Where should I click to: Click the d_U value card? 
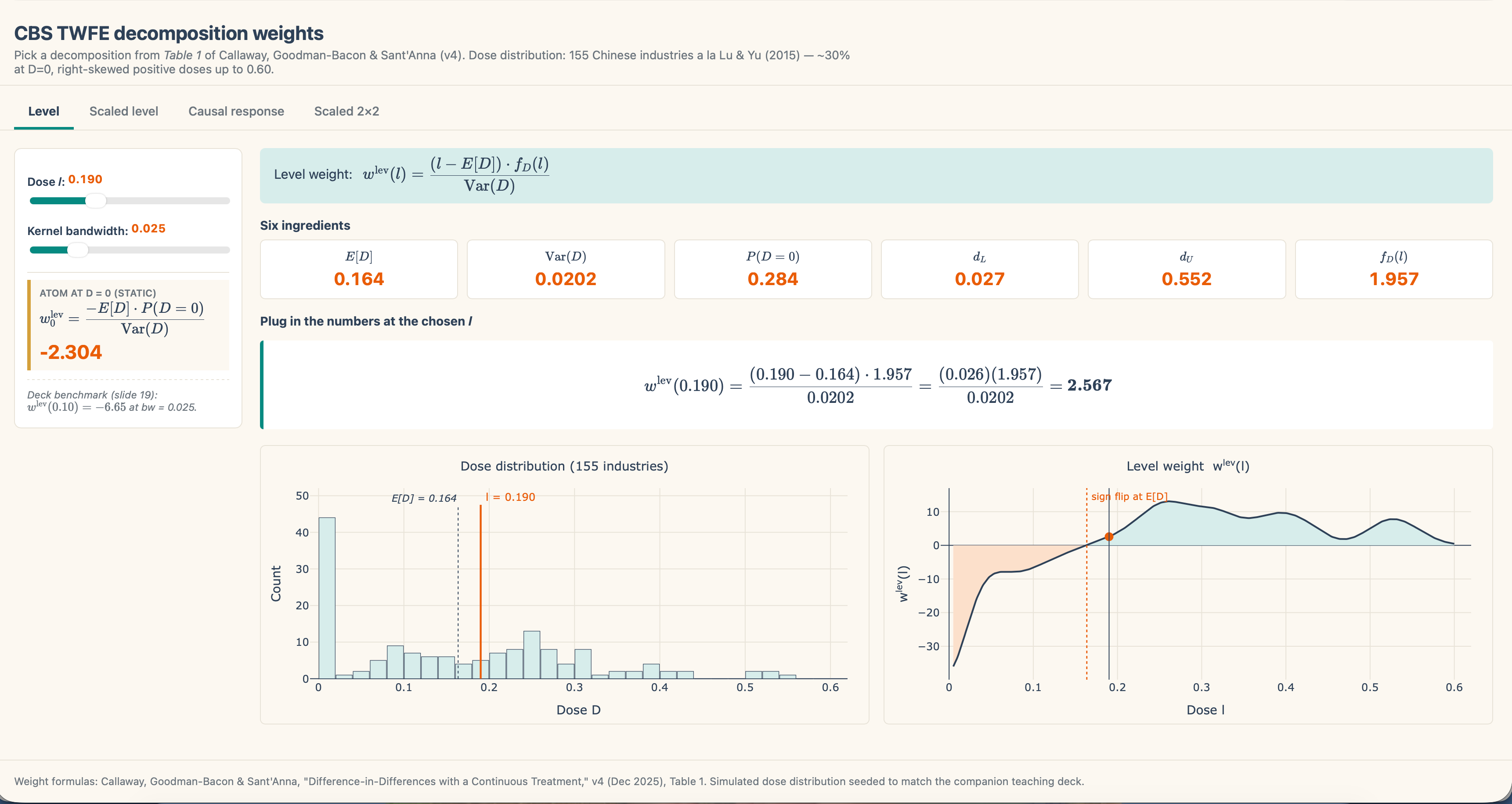(1186, 270)
